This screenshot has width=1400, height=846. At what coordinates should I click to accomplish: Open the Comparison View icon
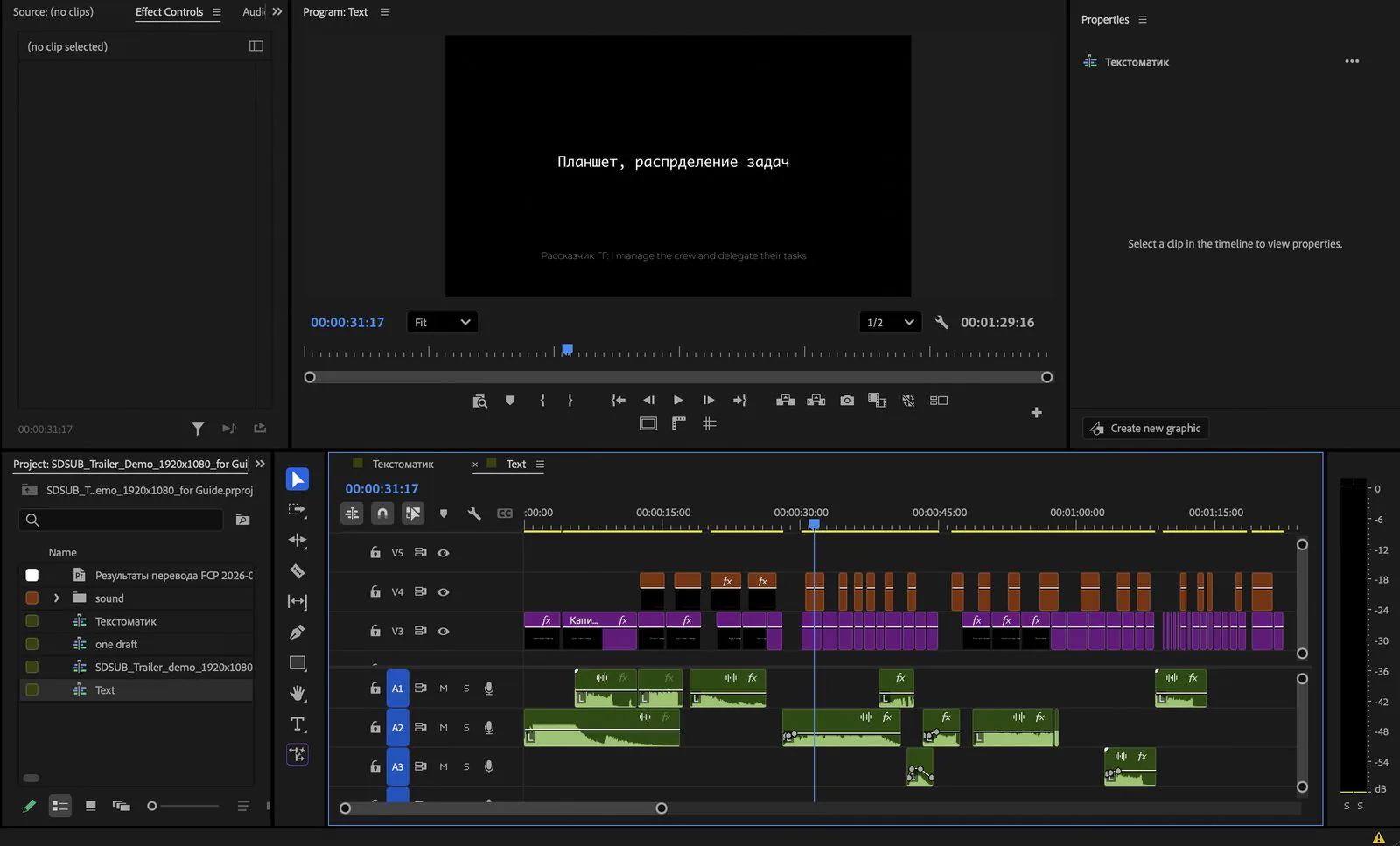(x=939, y=400)
